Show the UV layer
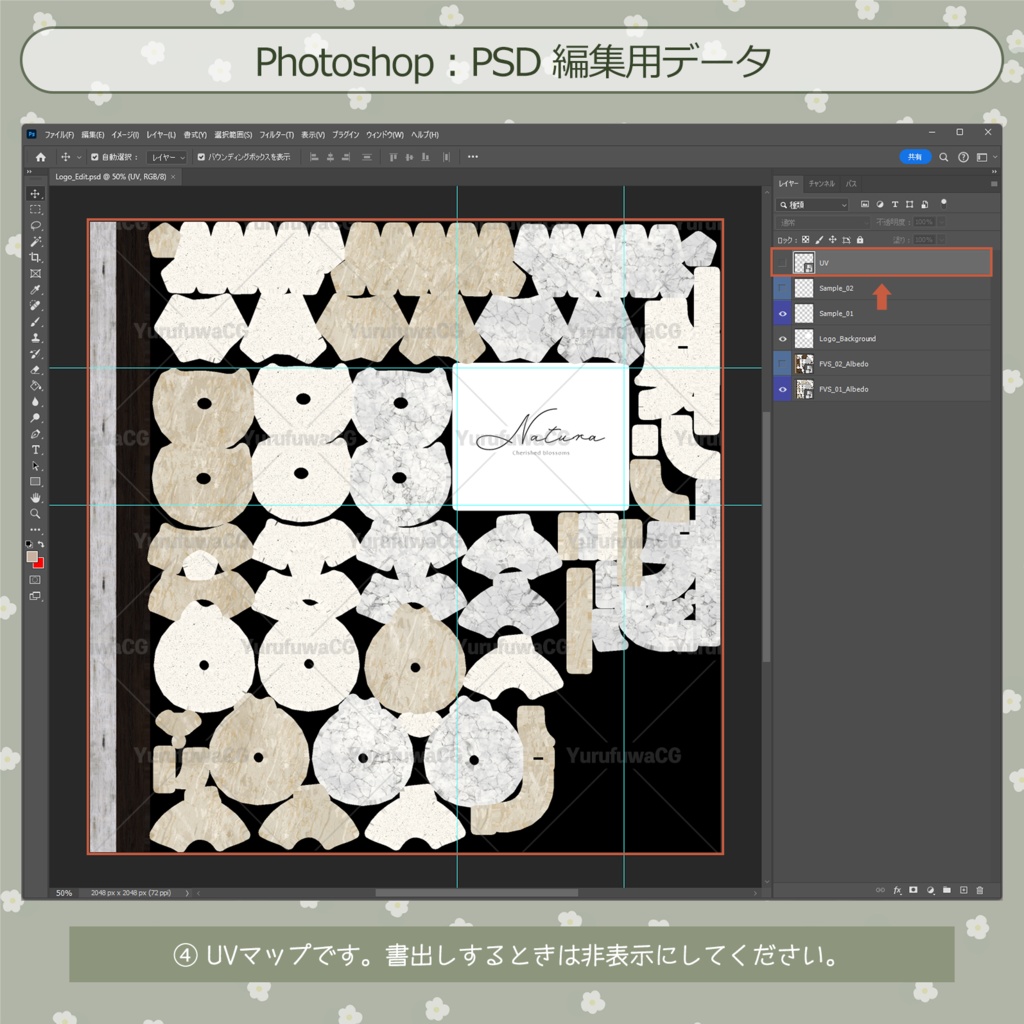This screenshot has height=1024, width=1024. click(x=782, y=263)
